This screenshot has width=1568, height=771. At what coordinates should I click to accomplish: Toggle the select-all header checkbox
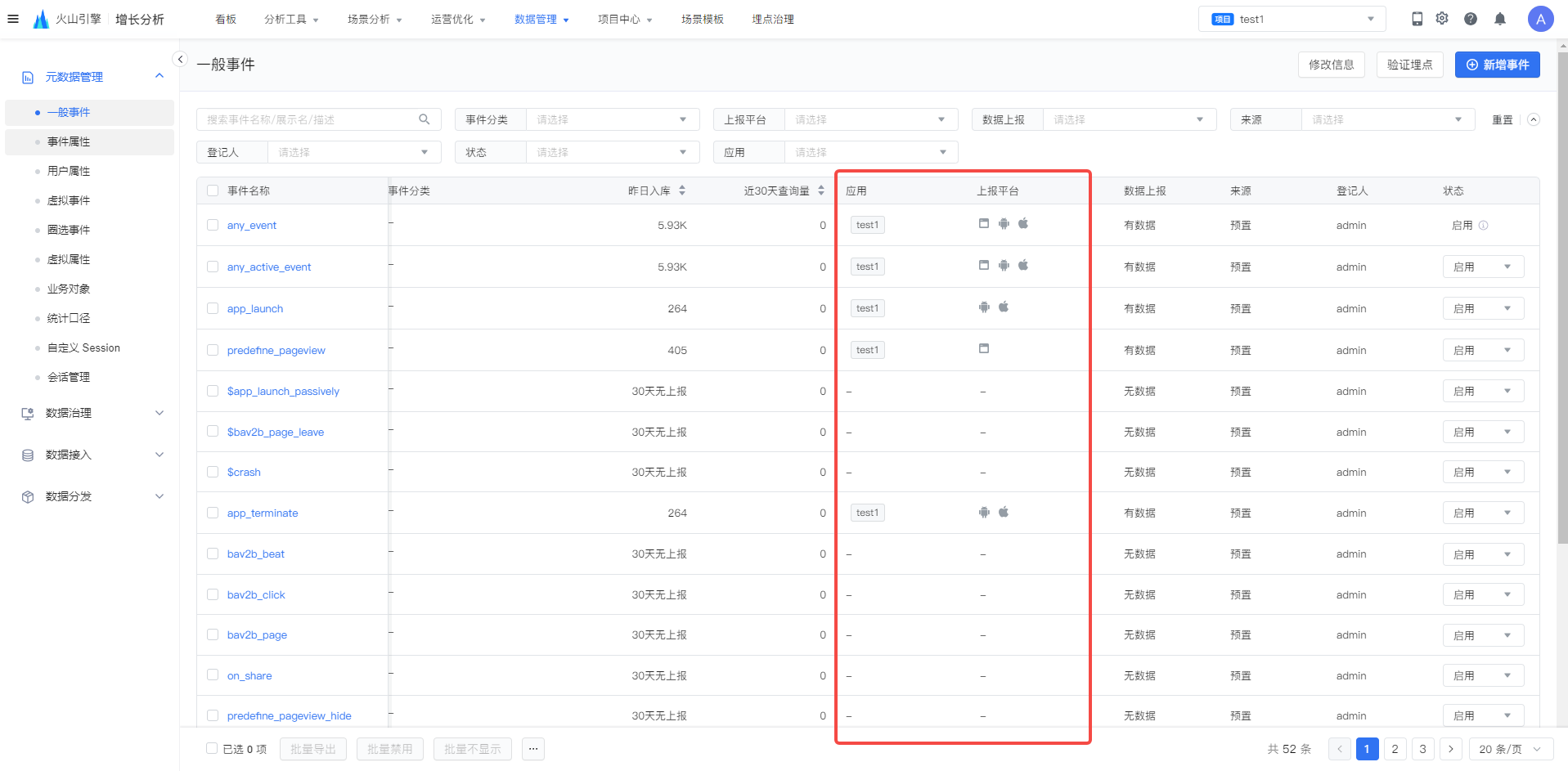click(213, 191)
